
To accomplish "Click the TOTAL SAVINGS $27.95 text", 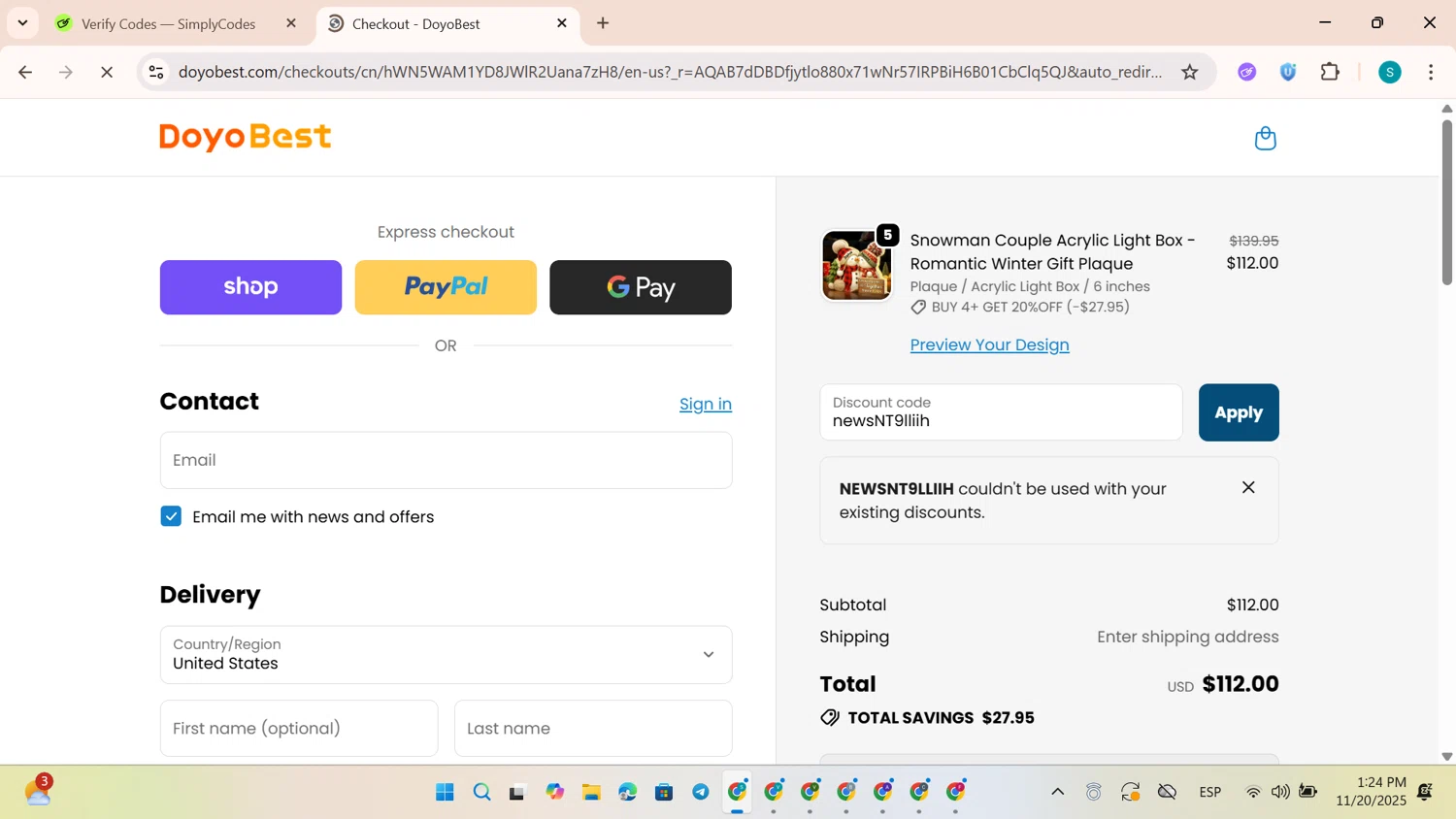I will pos(941,718).
